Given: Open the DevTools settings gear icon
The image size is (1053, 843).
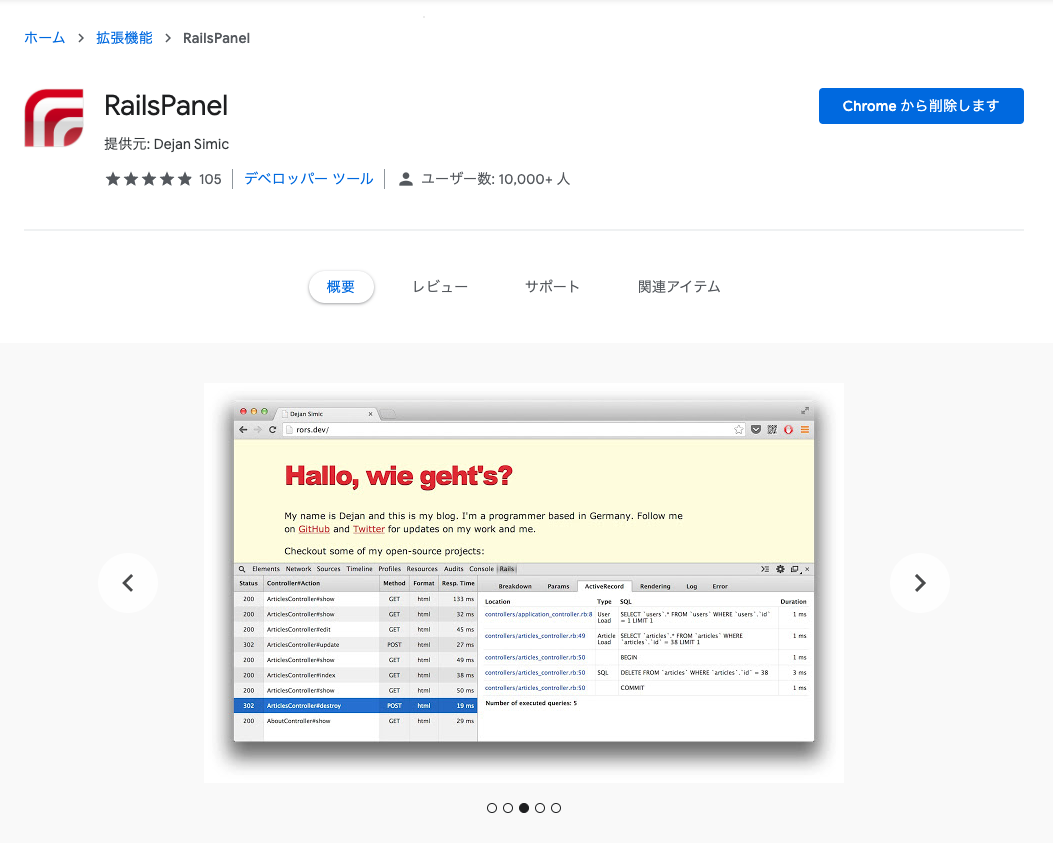Looking at the screenshot, I should pyautogui.click(x=781, y=568).
